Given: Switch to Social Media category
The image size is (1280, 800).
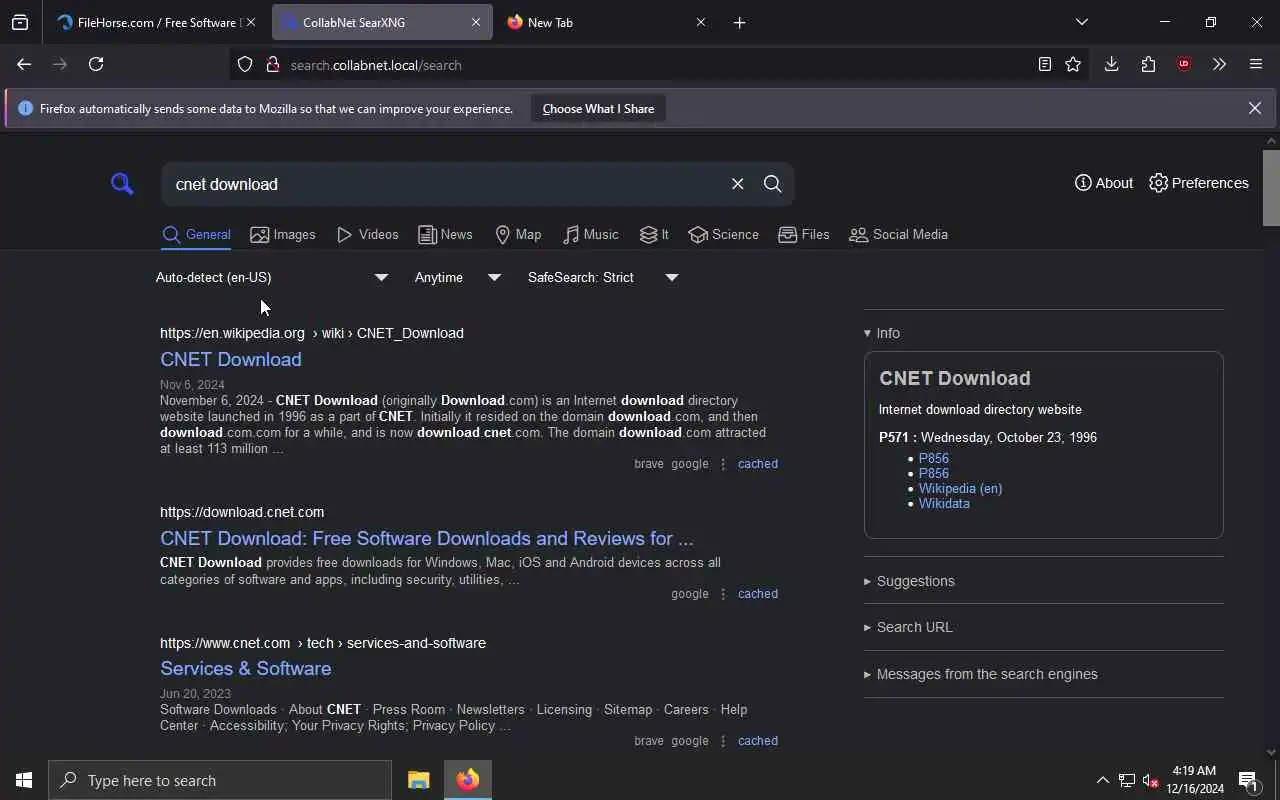Looking at the screenshot, I should click(x=898, y=235).
